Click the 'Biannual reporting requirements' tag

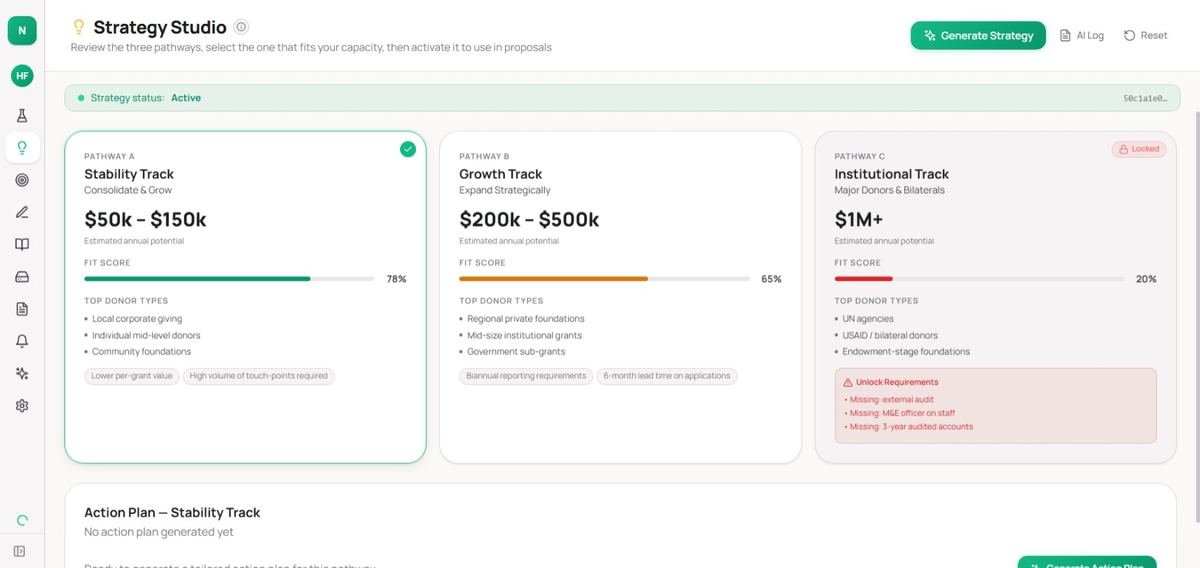tap(526, 376)
